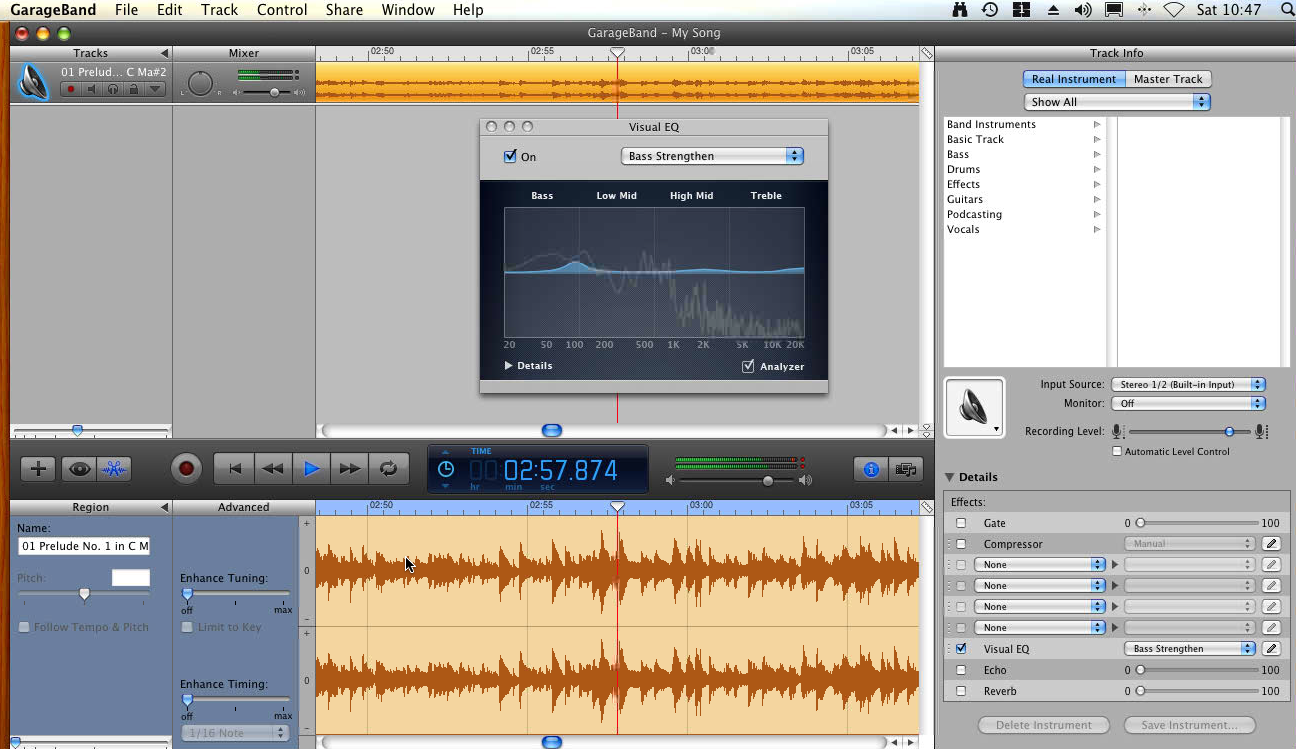Open first None effect slot dropdown
The height and width of the screenshot is (749, 1296).
pyautogui.click(x=1039, y=565)
